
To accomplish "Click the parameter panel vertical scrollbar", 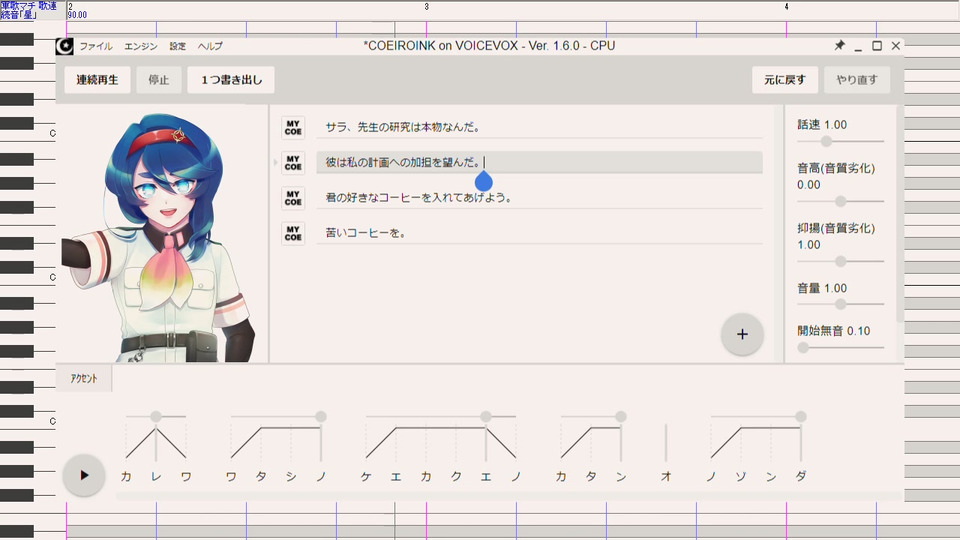I will pos(899,214).
